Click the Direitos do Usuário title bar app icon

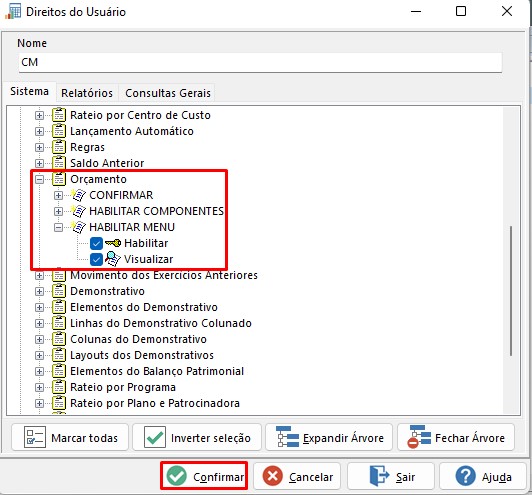point(13,12)
